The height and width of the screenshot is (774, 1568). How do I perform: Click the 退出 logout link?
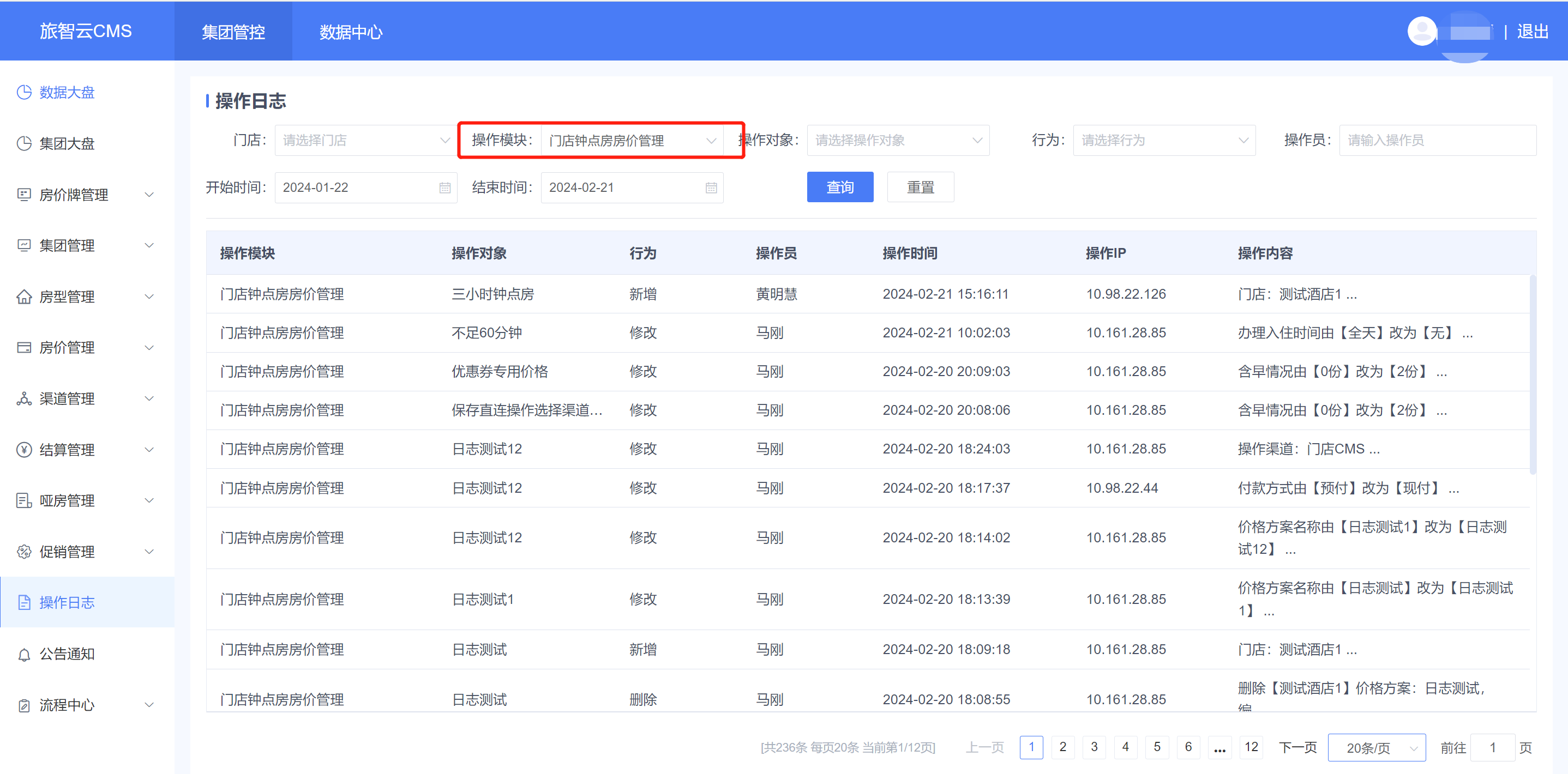pyautogui.click(x=1532, y=31)
